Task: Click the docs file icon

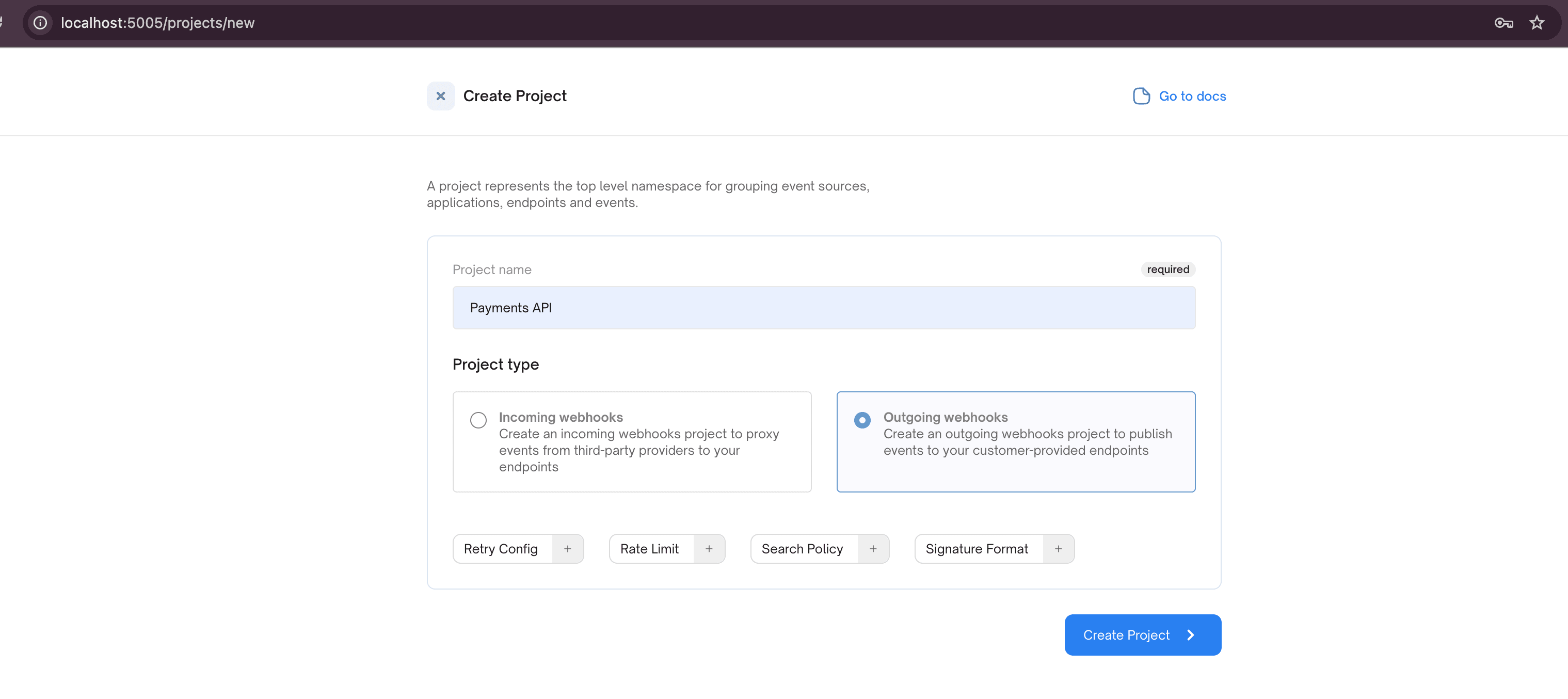Action: coord(1141,96)
